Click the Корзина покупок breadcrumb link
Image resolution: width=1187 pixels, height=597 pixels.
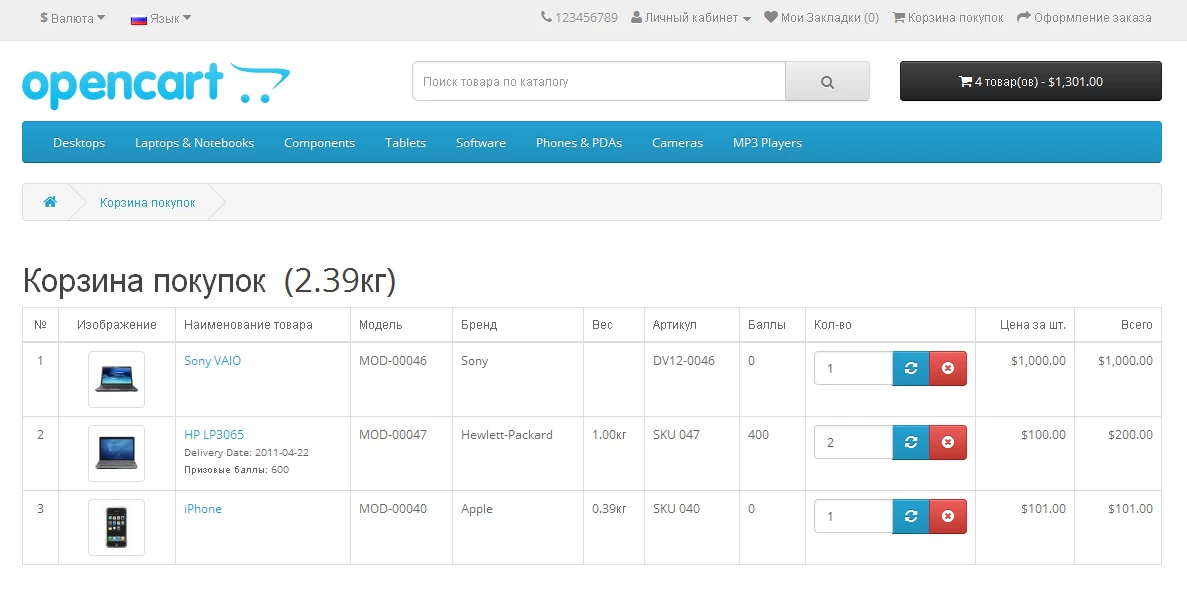pyautogui.click(x=148, y=203)
